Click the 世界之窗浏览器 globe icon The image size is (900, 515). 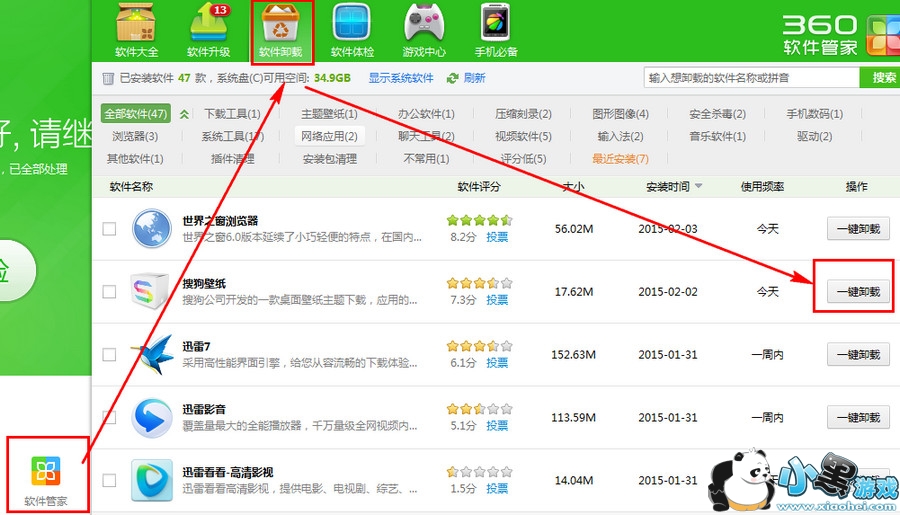pos(152,229)
